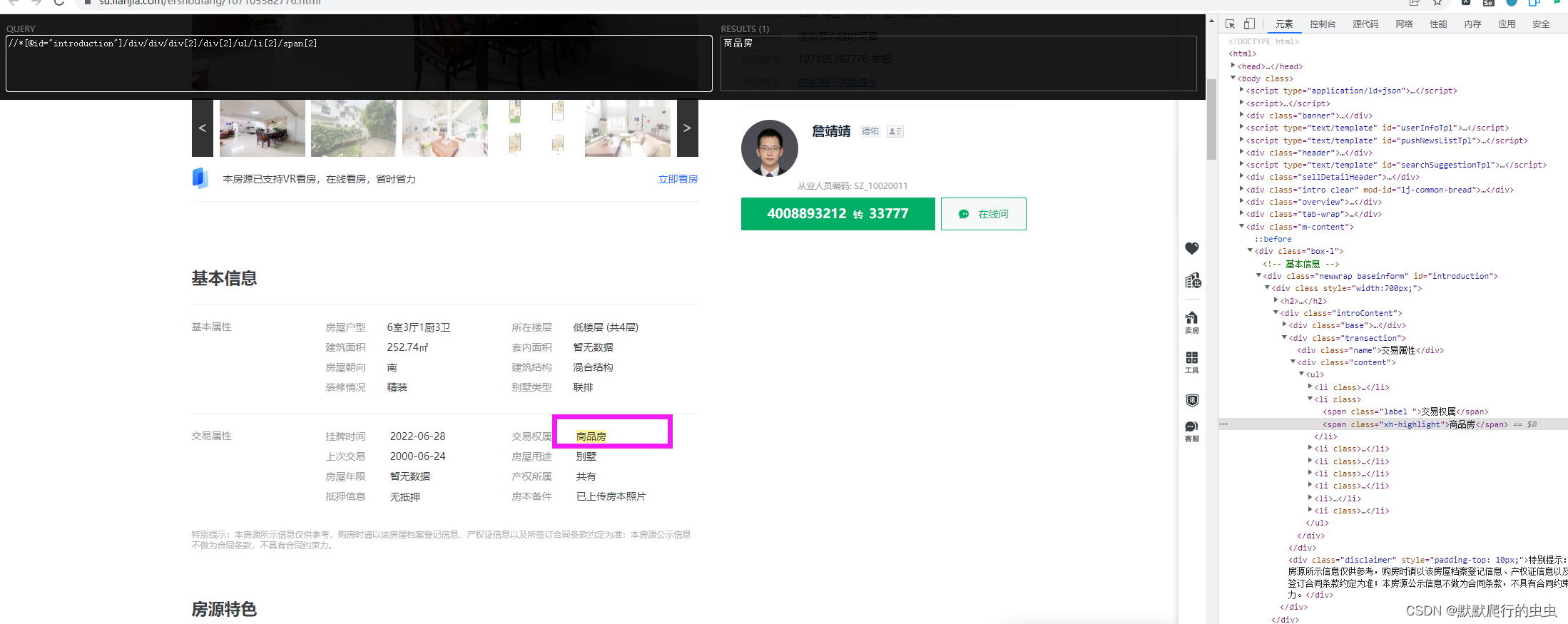Screen dimensions: 1568x624
Task: Click the 252.74㎡ building area value
Action: (407, 347)
